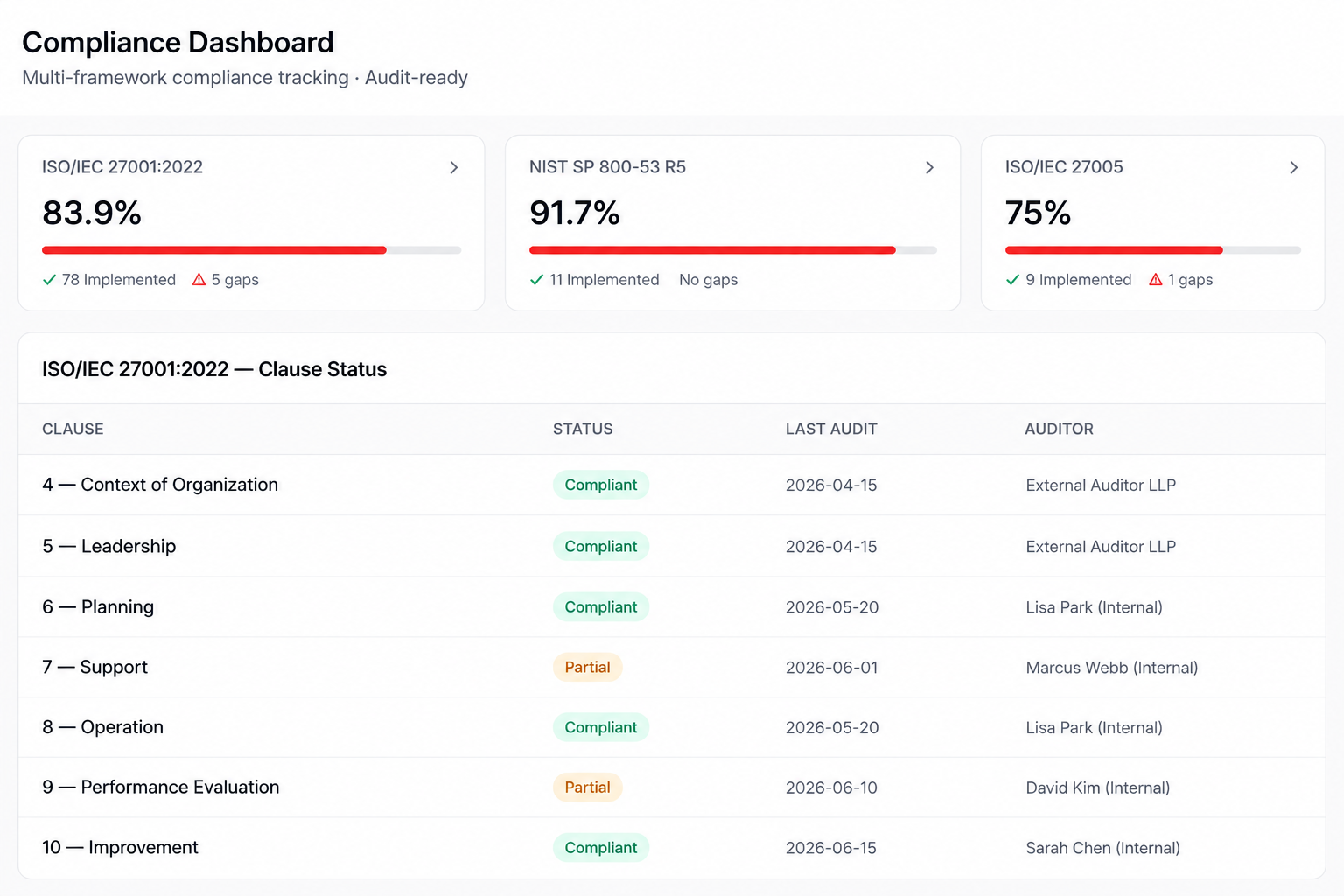Open the ISO/IEC 27001:2022 card chevron
Viewport: 1344px width, 896px height.
(x=453, y=167)
